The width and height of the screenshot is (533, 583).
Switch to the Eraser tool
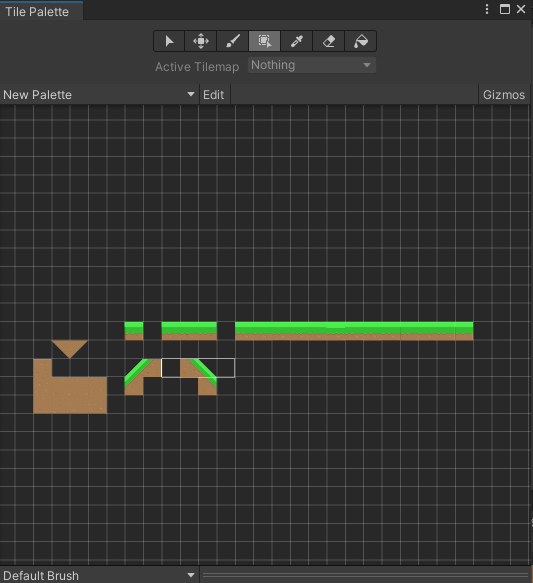coord(329,41)
